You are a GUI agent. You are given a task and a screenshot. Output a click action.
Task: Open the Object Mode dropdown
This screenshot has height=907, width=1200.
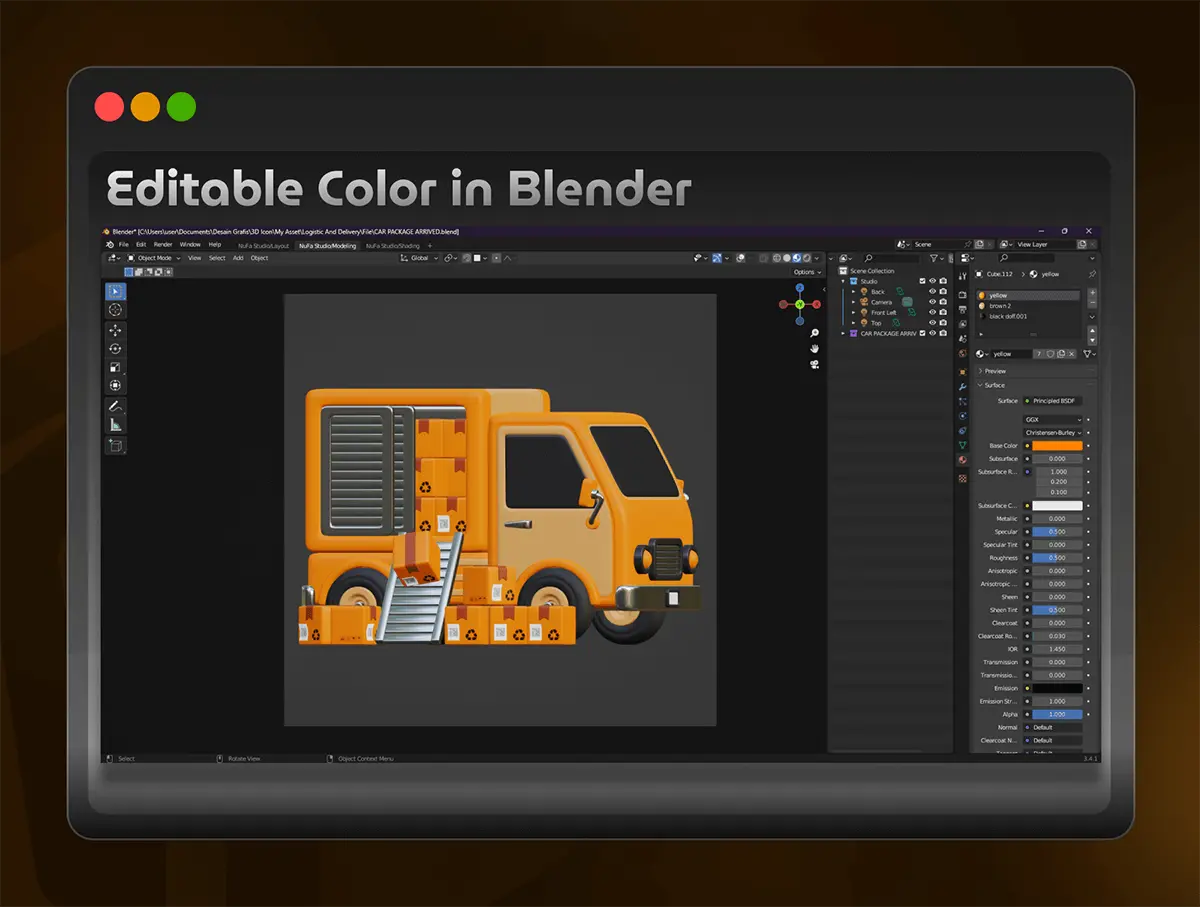coord(153,258)
